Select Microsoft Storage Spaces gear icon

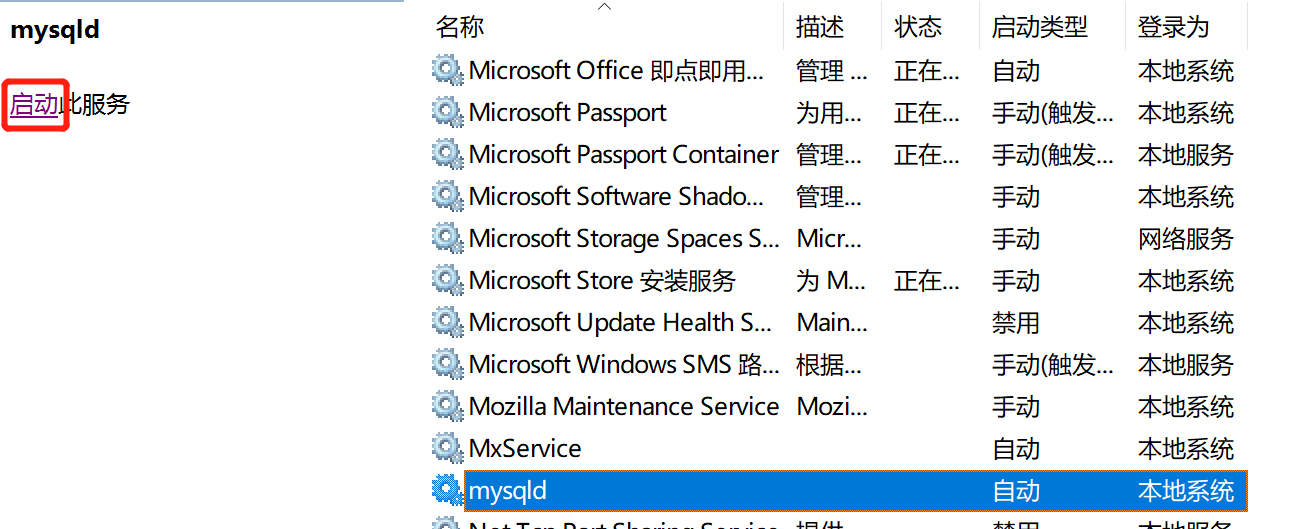click(447, 238)
